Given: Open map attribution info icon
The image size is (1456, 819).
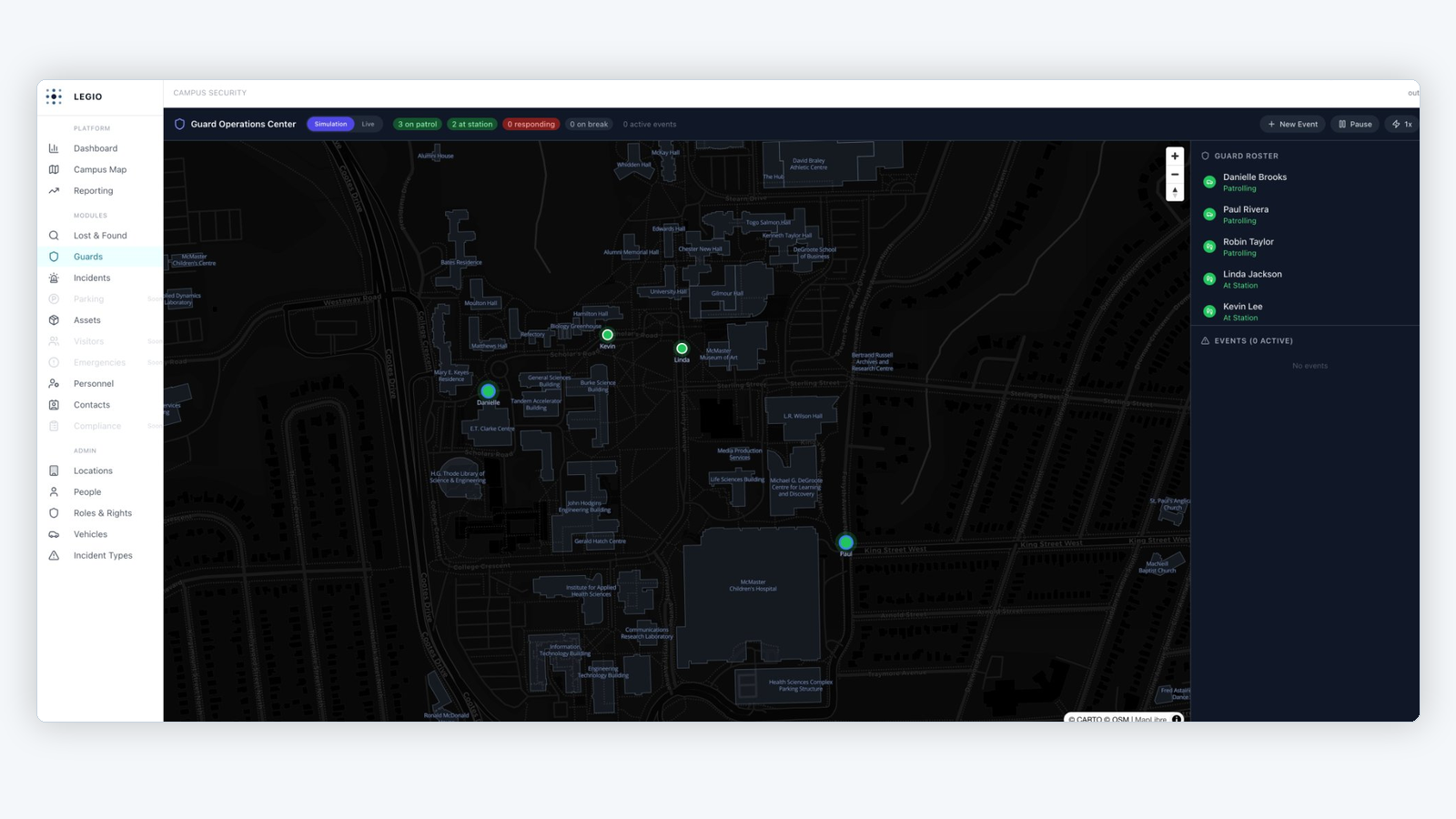Looking at the screenshot, I should coord(1177,719).
